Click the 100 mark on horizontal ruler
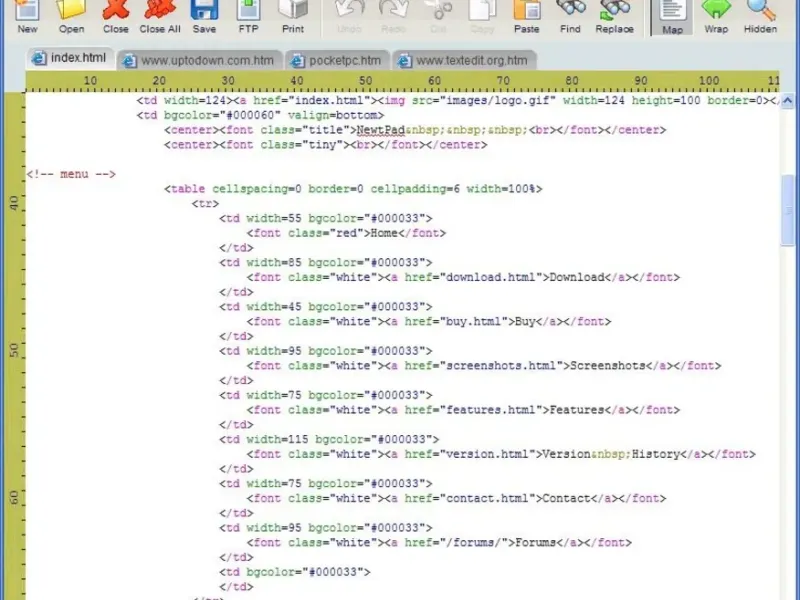 709,81
